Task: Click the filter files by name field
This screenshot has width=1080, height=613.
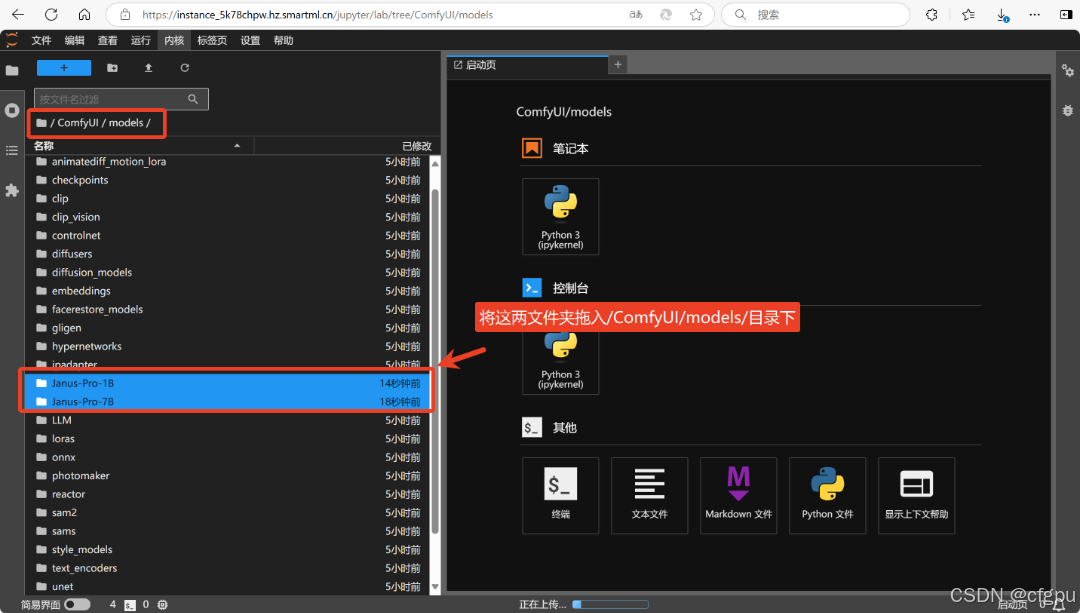Action: (121, 99)
